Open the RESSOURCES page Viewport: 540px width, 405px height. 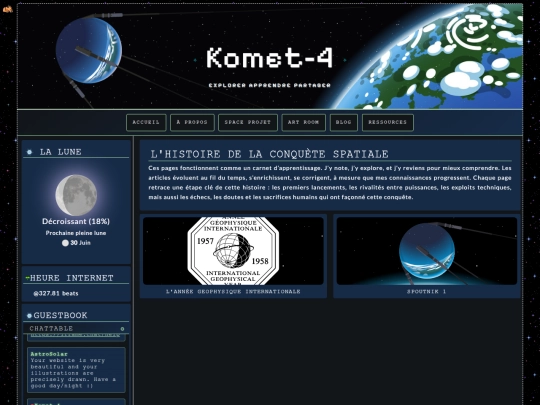tap(387, 123)
